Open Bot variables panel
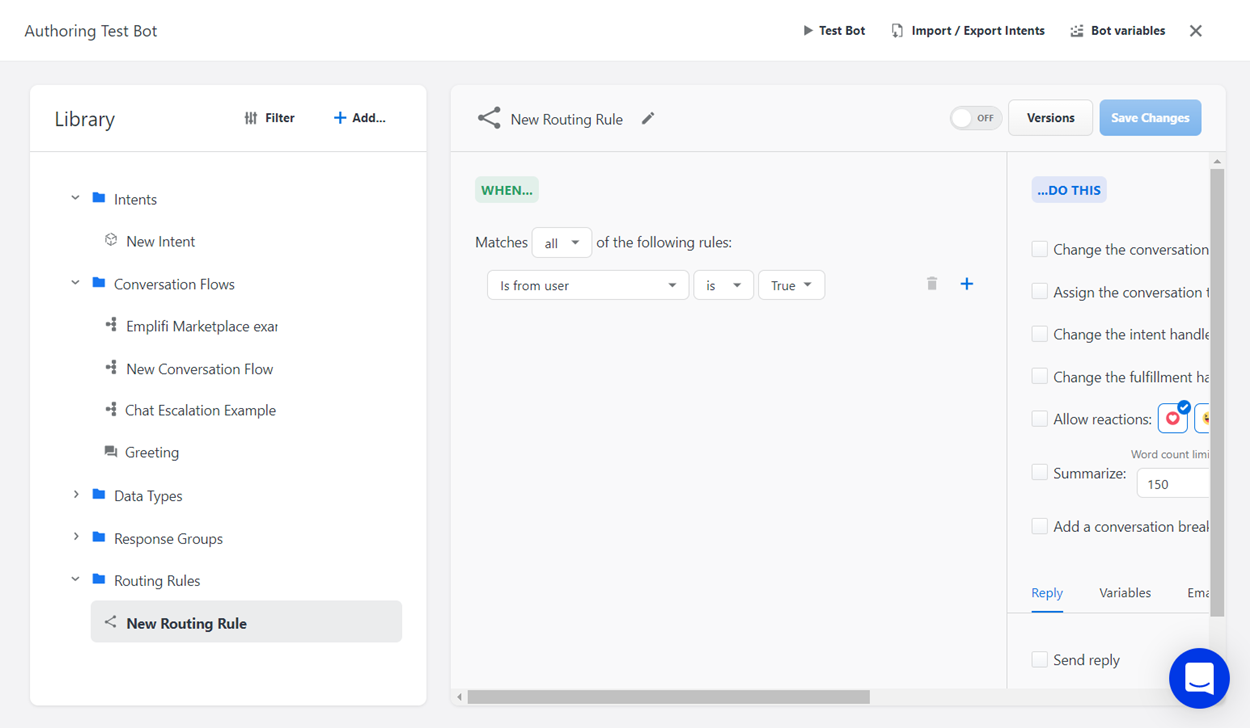The height and width of the screenshot is (728, 1250). [1117, 31]
